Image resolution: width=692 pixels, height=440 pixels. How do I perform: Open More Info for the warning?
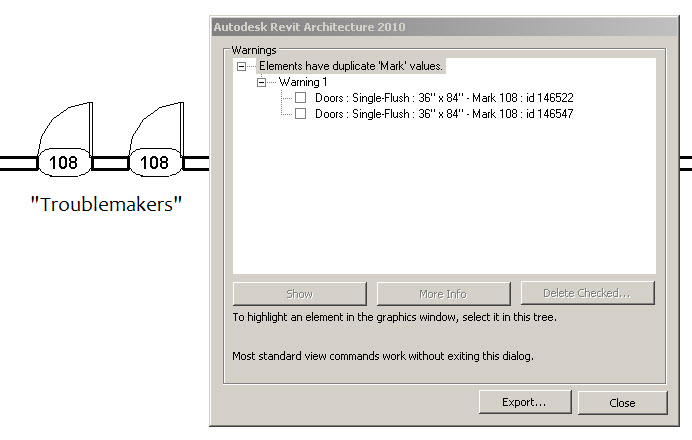(444, 294)
